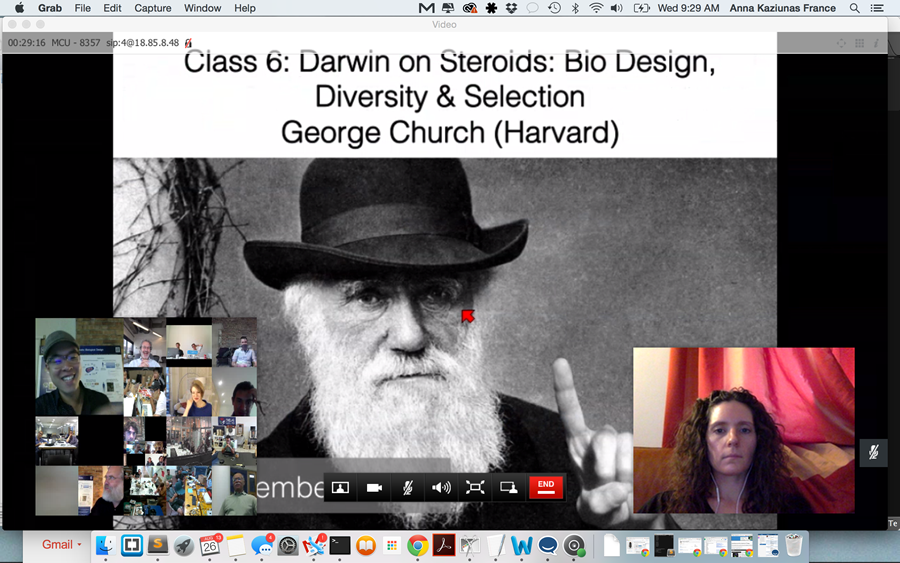Image resolution: width=900 pixels, height=563 pixels.
Task: Open the display mirroring menu bar icon
Action: pos(448,8)
